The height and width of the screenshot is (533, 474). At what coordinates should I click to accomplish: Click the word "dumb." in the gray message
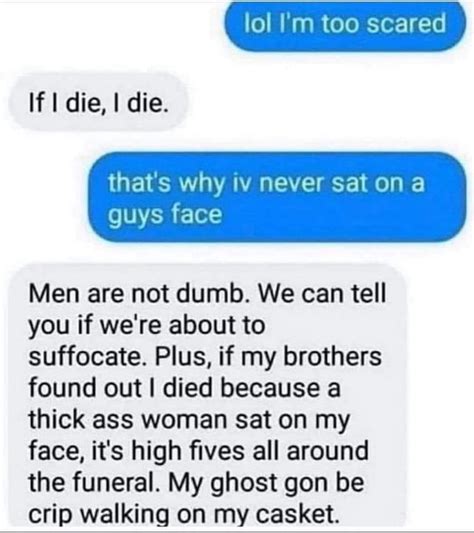point(214,293)
